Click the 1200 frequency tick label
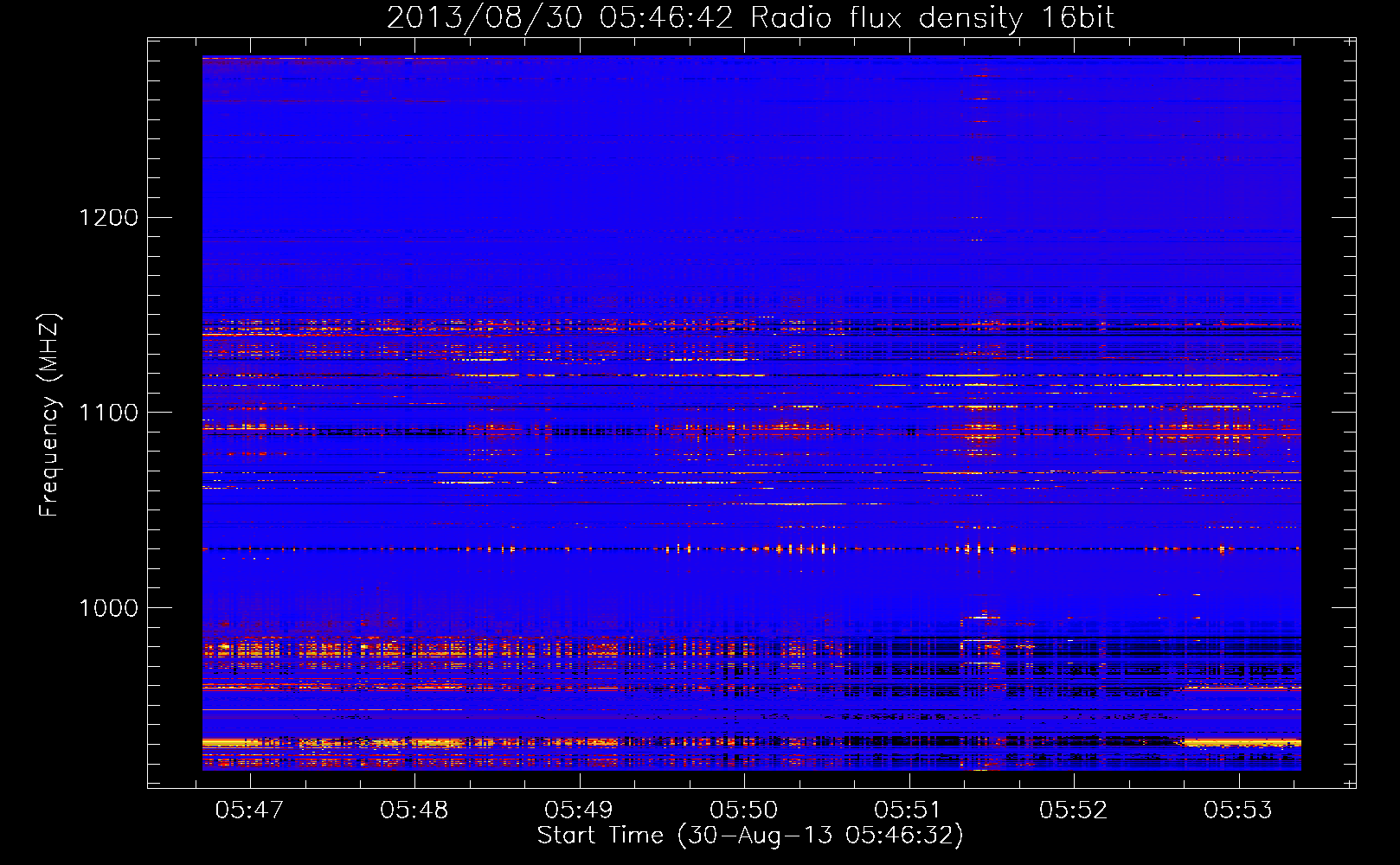Screen dimensions: 1400x865 coord(109,217)
